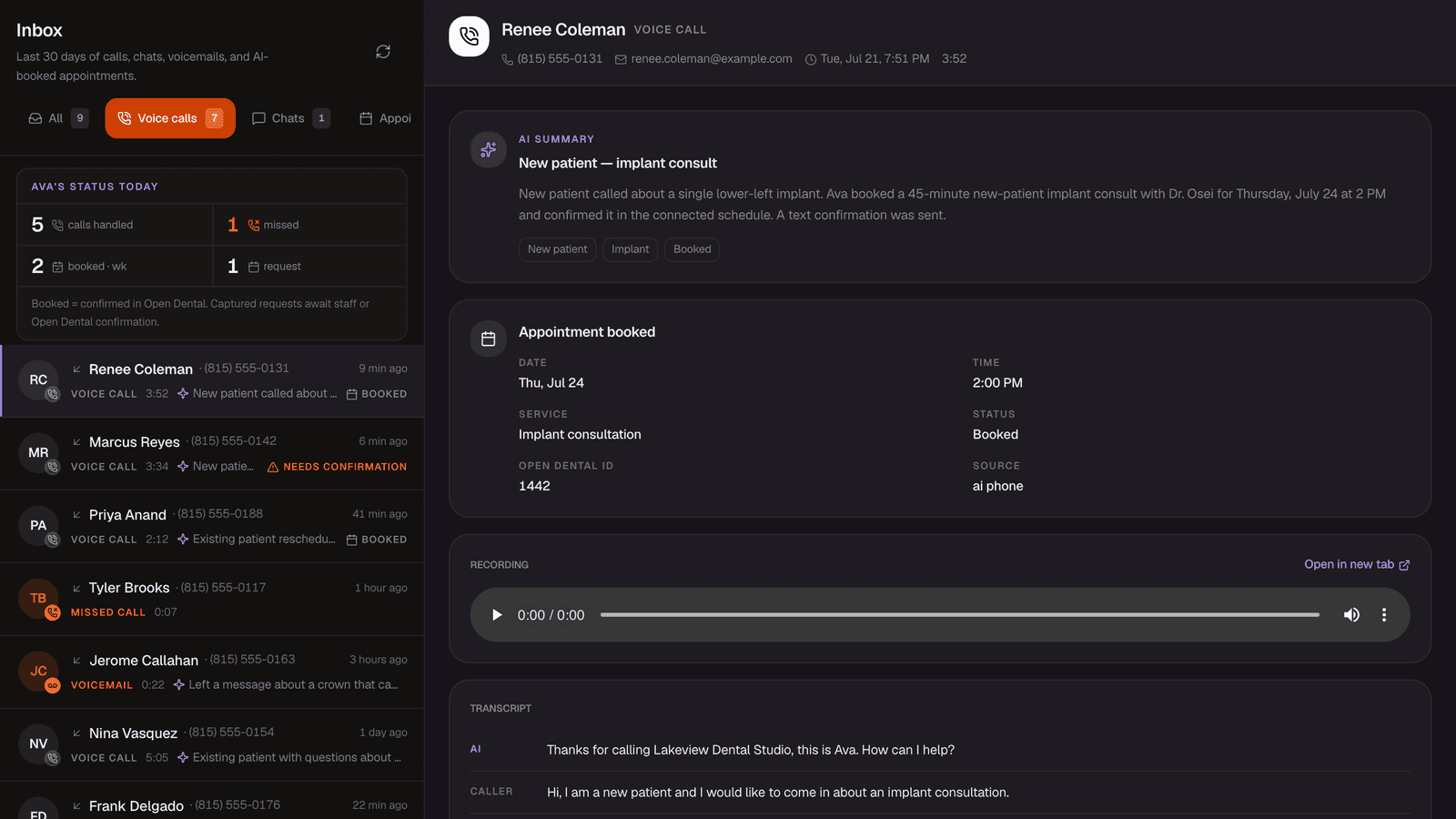The height and width of the screenshot is (819, 1456).
Task: Open Tyler Brooks missed call
Action: 212,600
